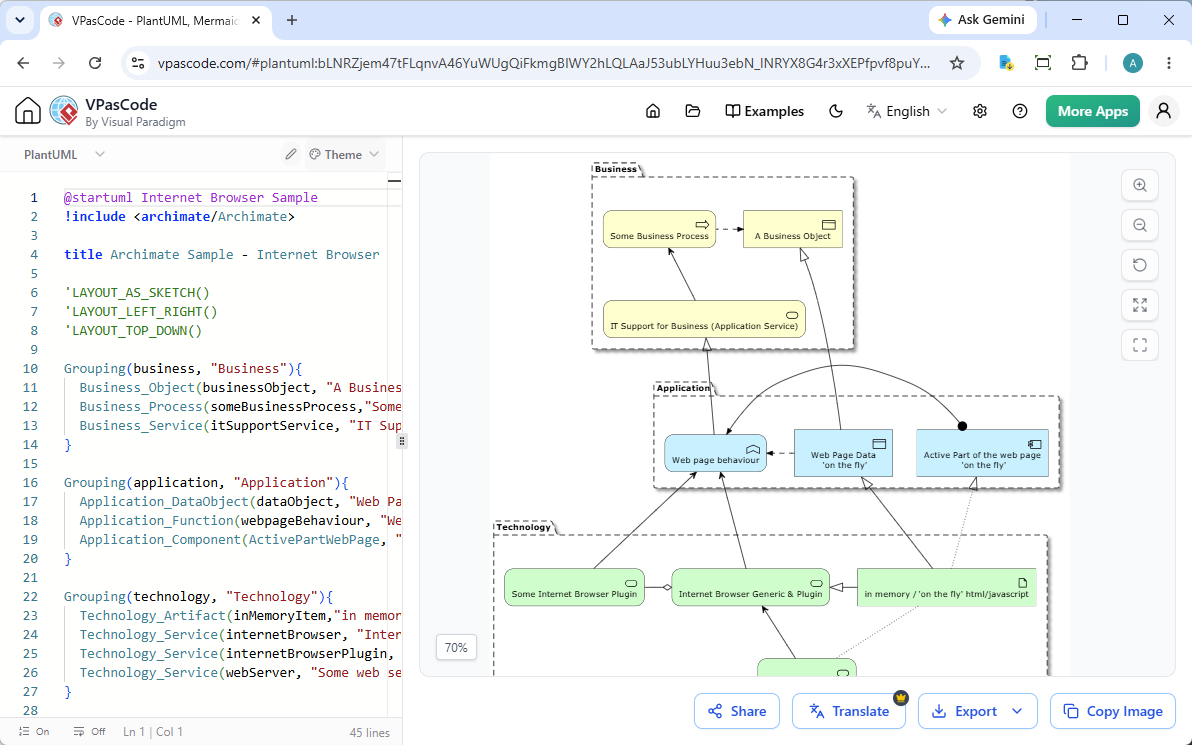Image resolution: width=1192 pixels, height=745 pixels.
Task: Click the Grouping(business, "Business") line
Action: tap(183, 368)
